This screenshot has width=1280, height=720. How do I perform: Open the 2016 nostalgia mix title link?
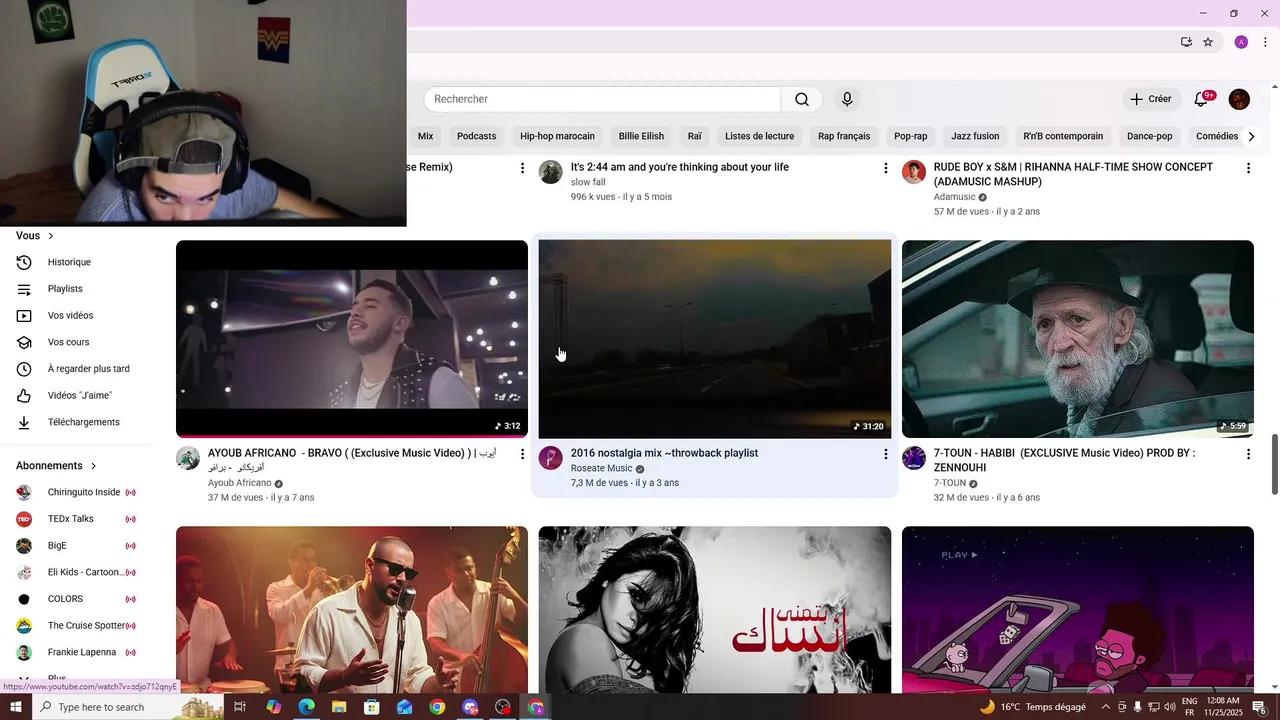click(x=664, y=453)
